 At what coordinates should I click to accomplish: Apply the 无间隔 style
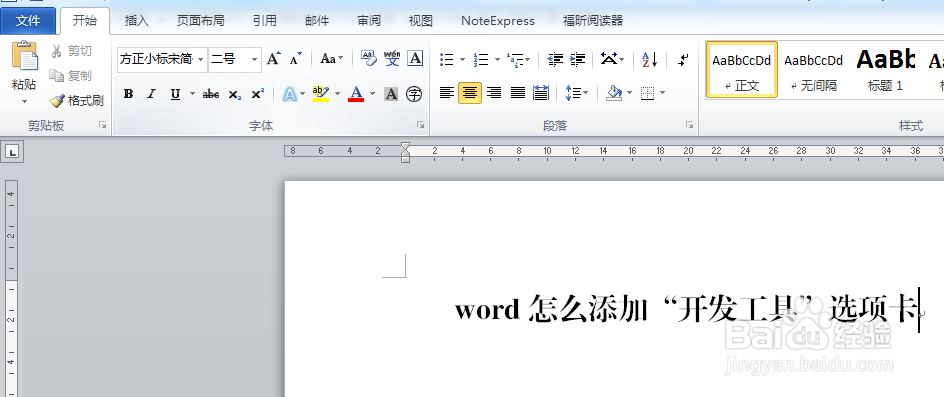(813, 69)
